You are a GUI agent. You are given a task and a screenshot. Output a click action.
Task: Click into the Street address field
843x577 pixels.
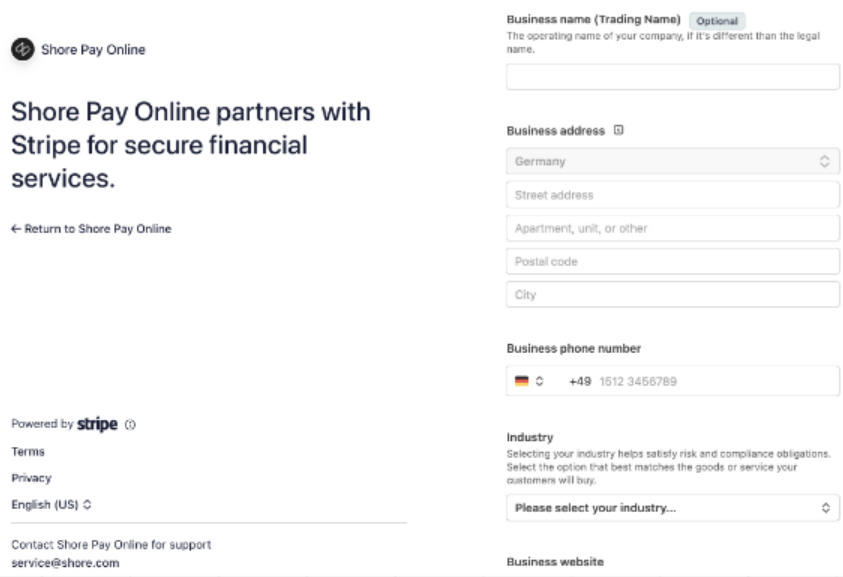[672, 195]
